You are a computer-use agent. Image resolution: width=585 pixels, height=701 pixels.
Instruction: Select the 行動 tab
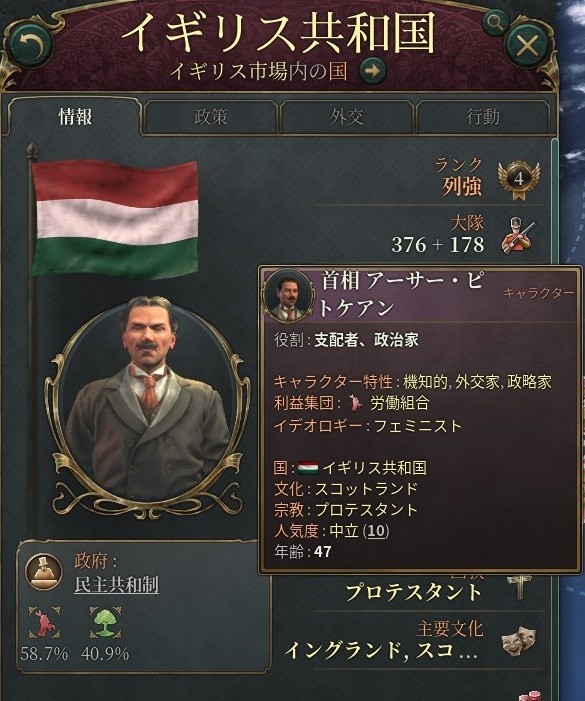coord(483,117)
